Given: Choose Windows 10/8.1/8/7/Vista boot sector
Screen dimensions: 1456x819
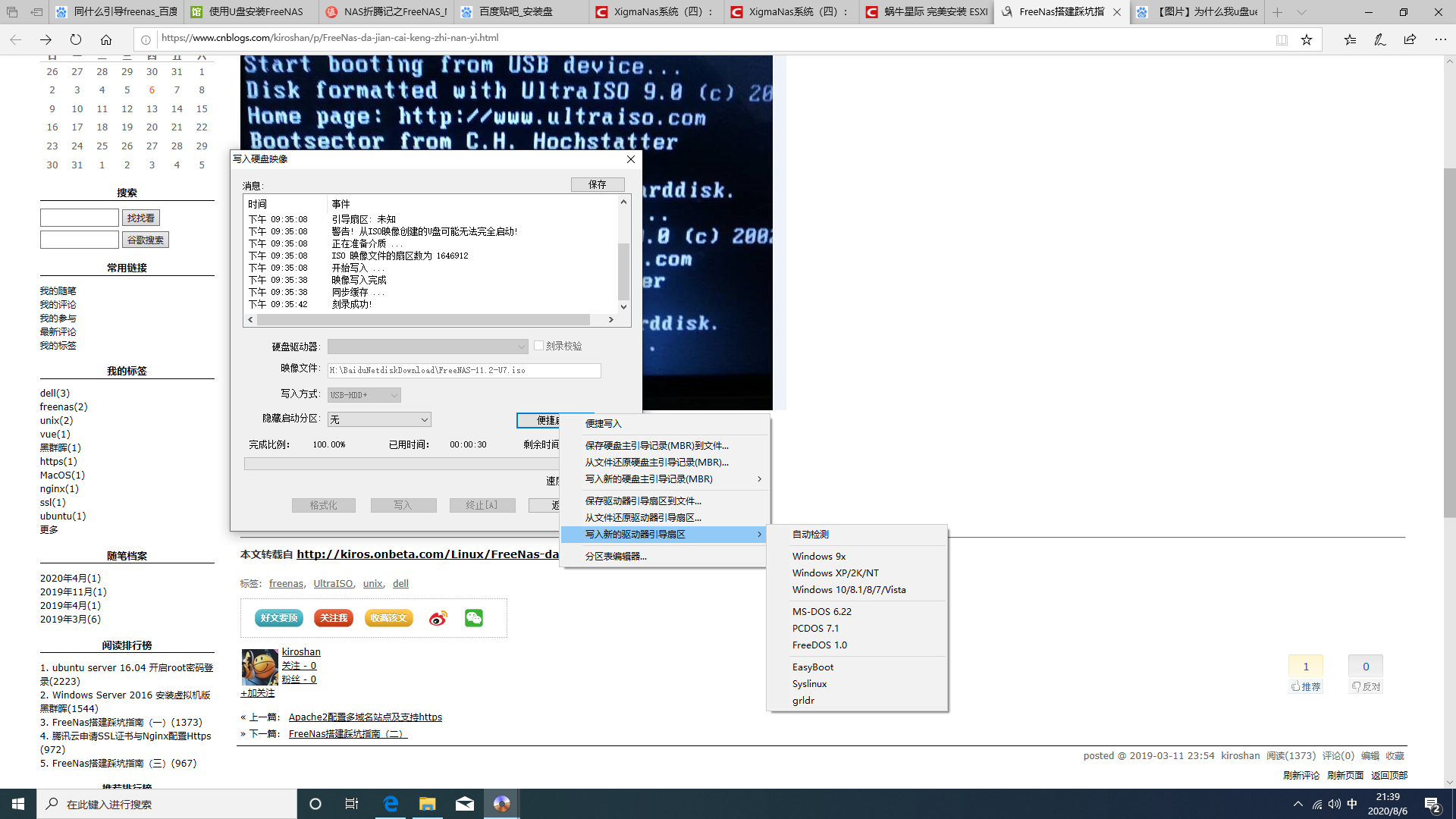Looking at the screenshot, I should pos(857,590).
